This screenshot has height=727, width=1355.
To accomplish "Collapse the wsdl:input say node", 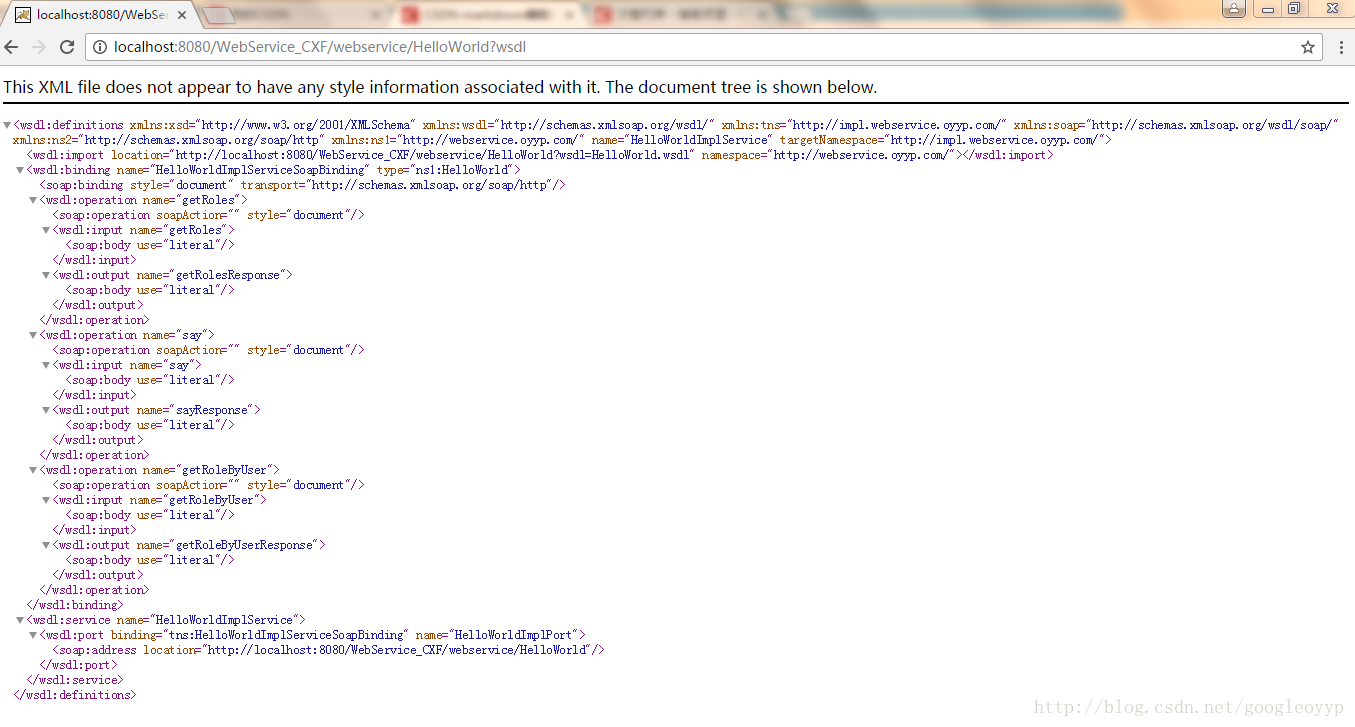I will coord(46,365).
